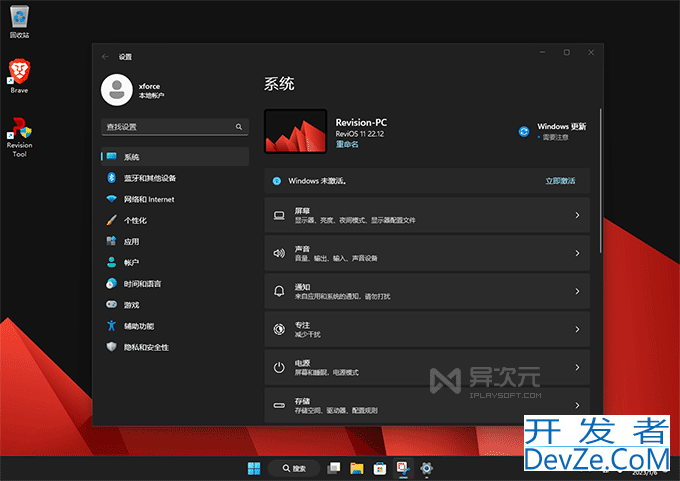The width and height of the screenshot is (680, 481).
Task: Open 隐私和安全性 in the sidebar
Action: (x=175, y=347)
